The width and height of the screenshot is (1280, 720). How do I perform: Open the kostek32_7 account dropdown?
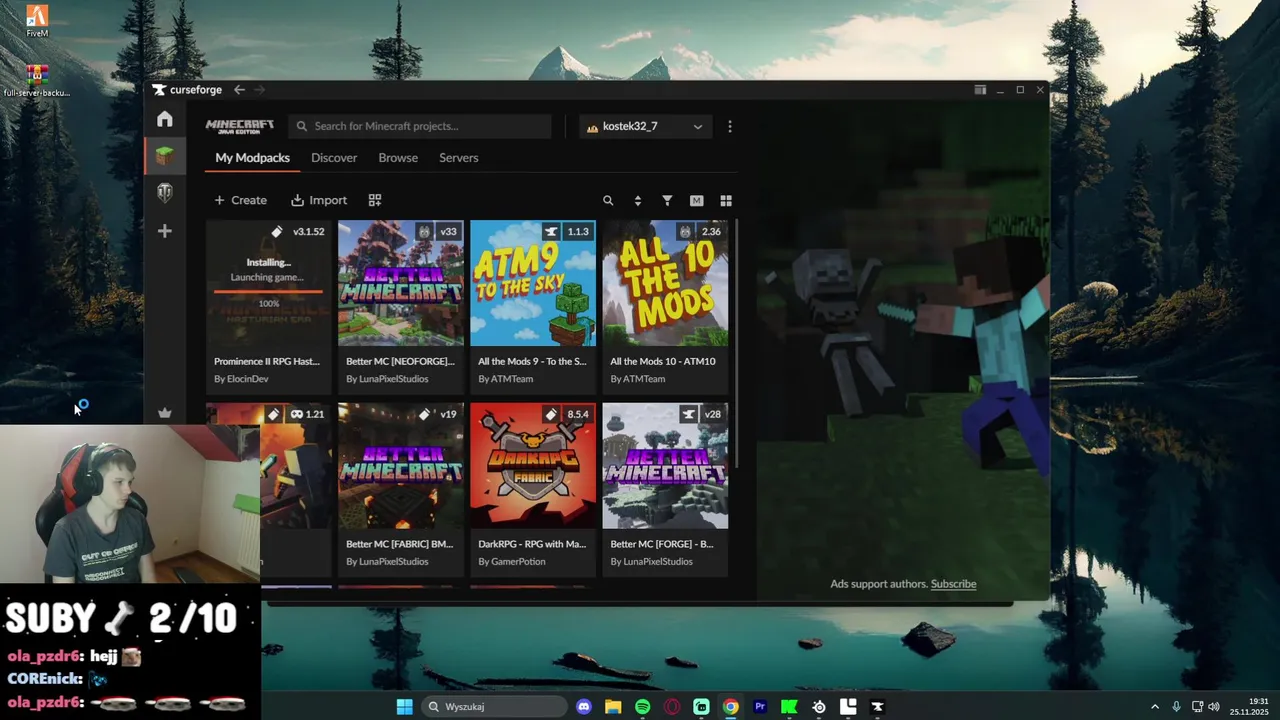click(x=645, y=126)
